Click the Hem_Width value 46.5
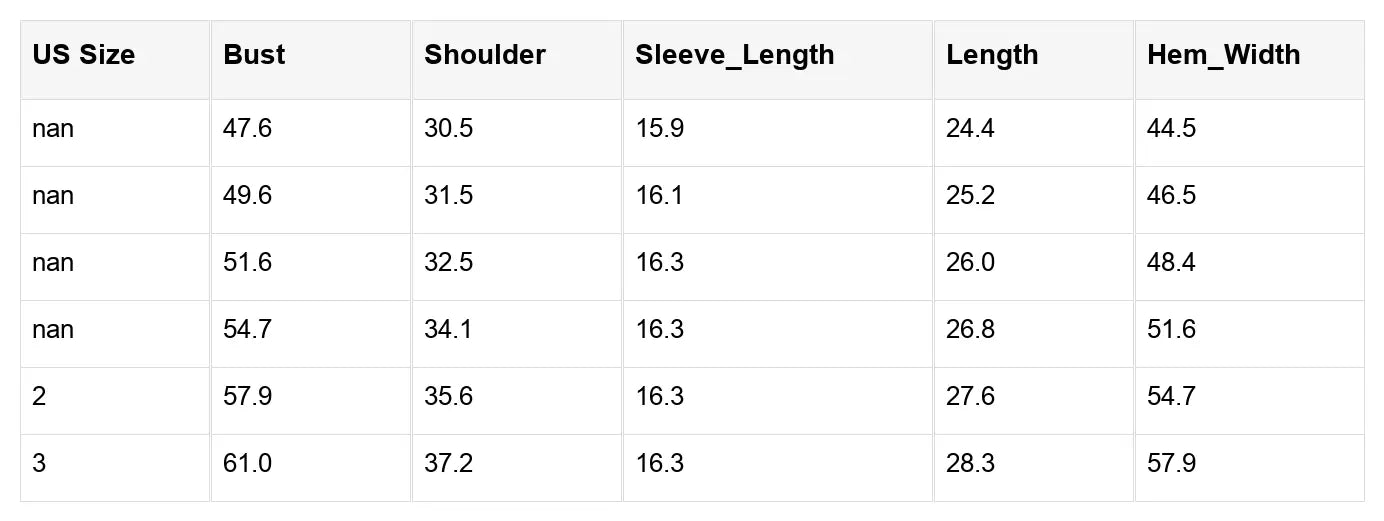This screenshot has width=1384, height=521. [1171, 196]
